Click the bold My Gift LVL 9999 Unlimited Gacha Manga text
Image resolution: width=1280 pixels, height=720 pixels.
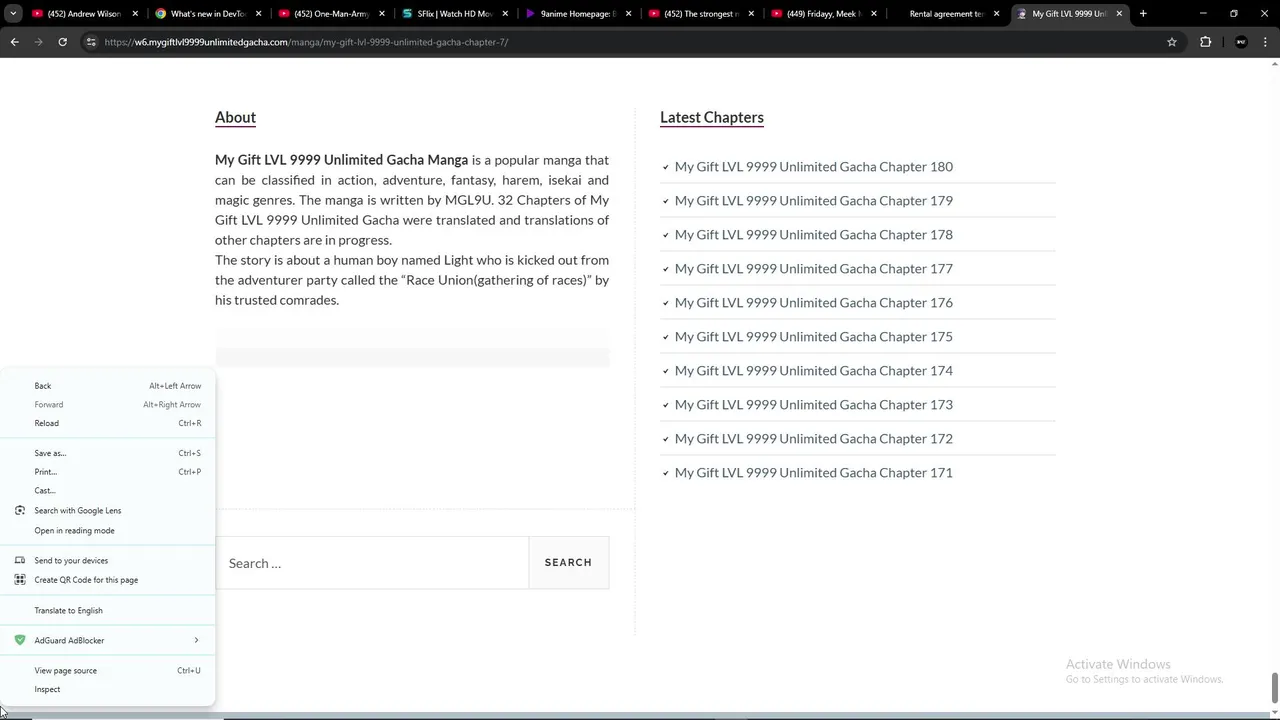[x=341, y=160]
